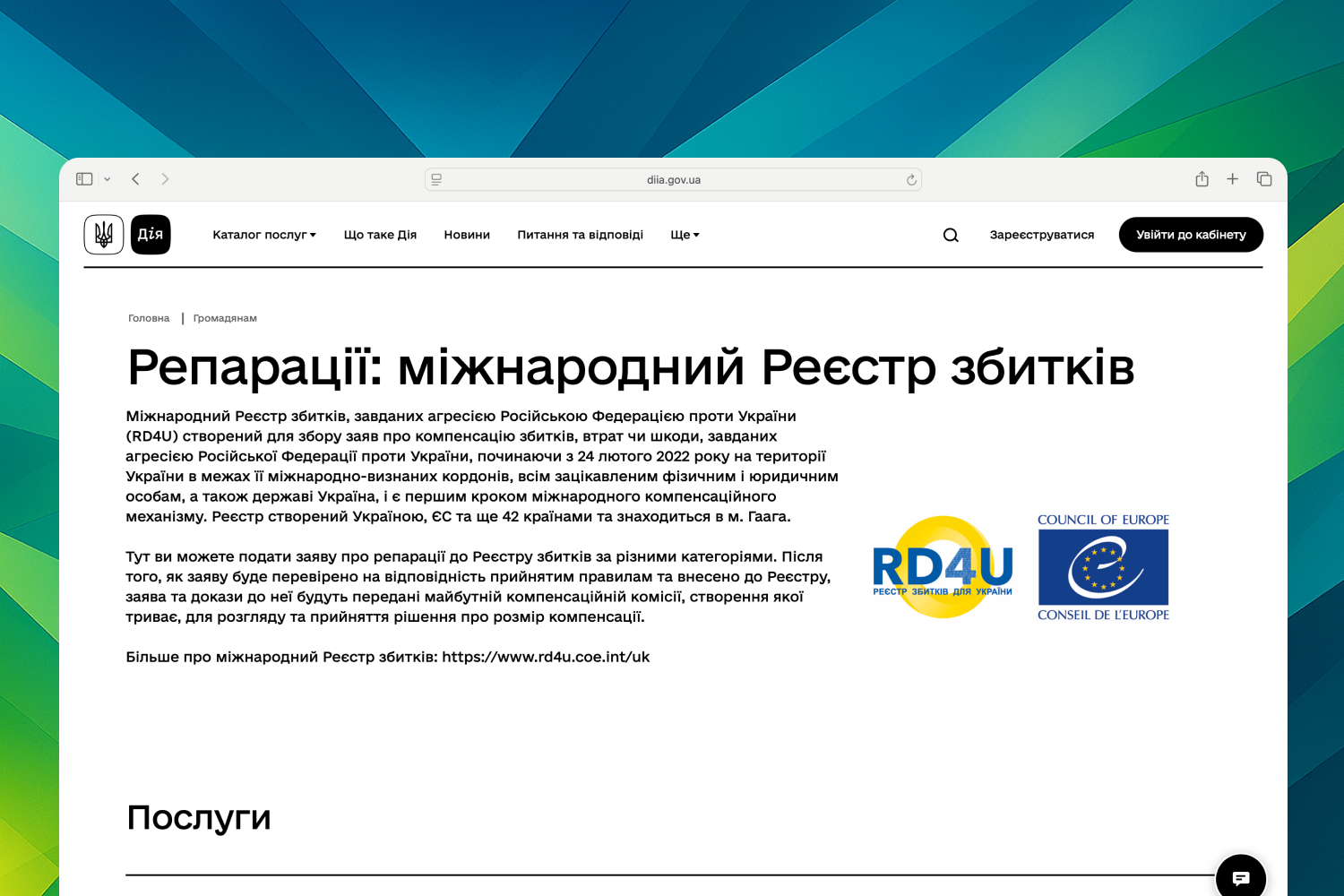Toggle the Safari sidebar icon

pos(84,179)
